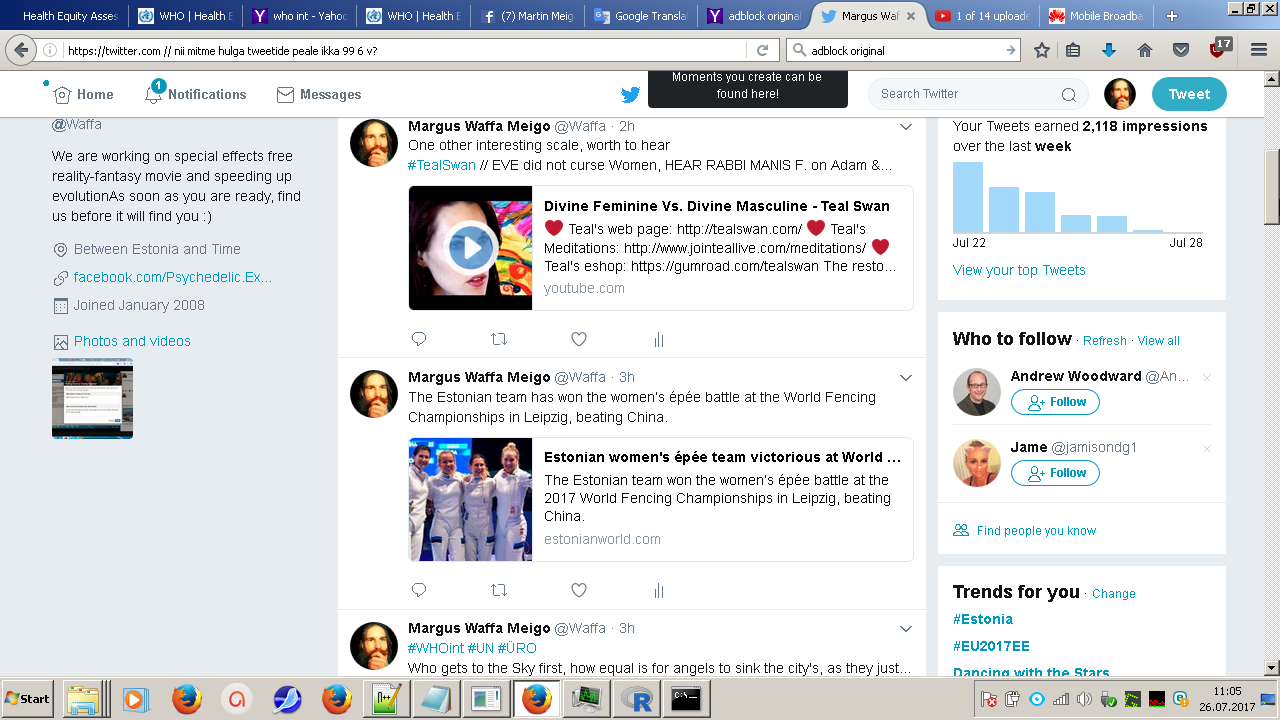Click the Tweet compose button
Viewport: 1280px width, 720px height.
[x=1189, y=94]
